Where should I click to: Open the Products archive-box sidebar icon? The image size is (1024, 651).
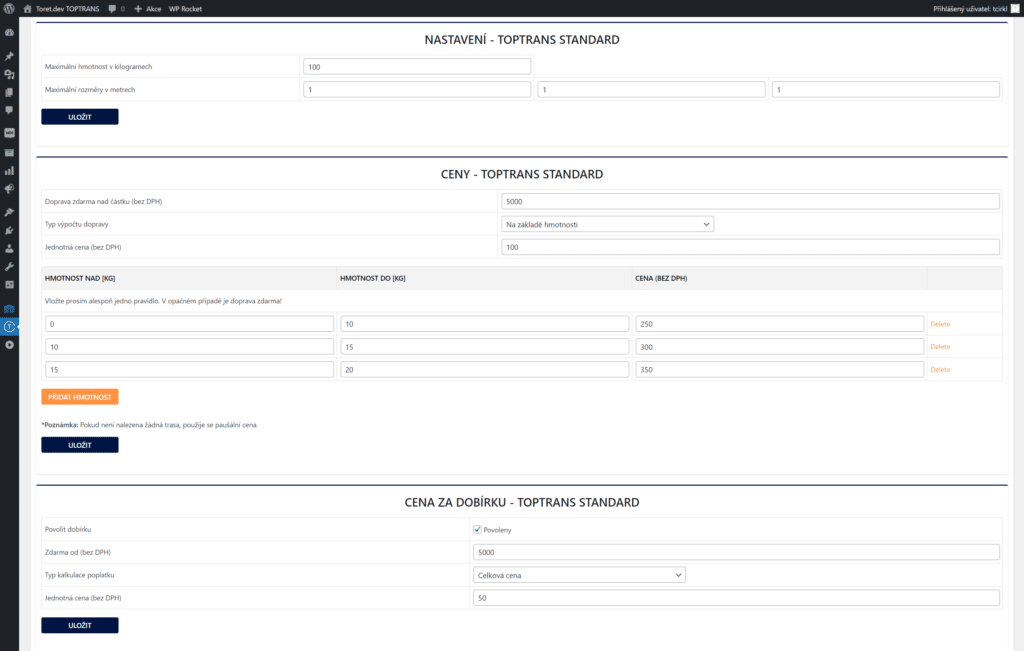tap(9, 153)
